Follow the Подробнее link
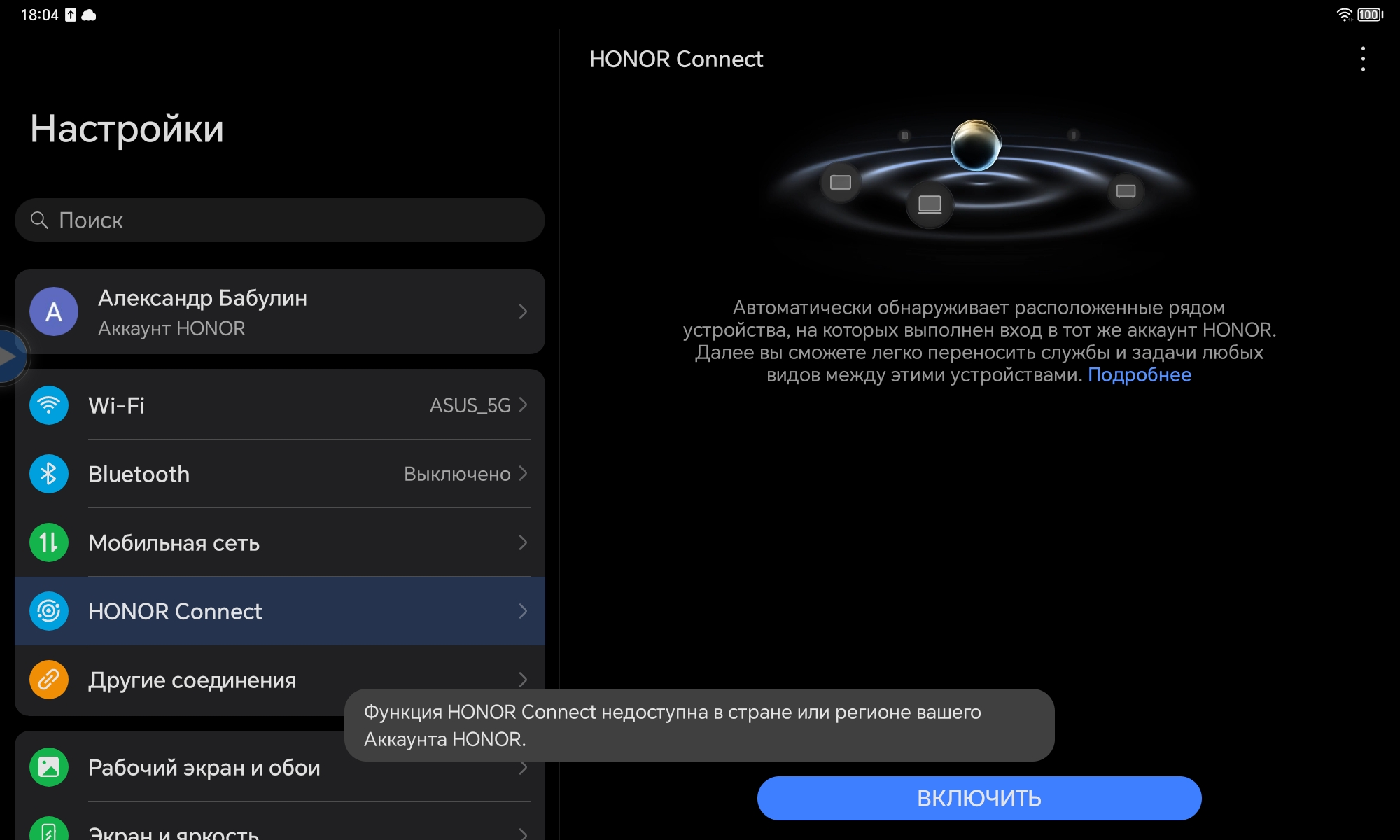The height and width of the screenshot is (840, 1400). click(x=1139, y=375)
